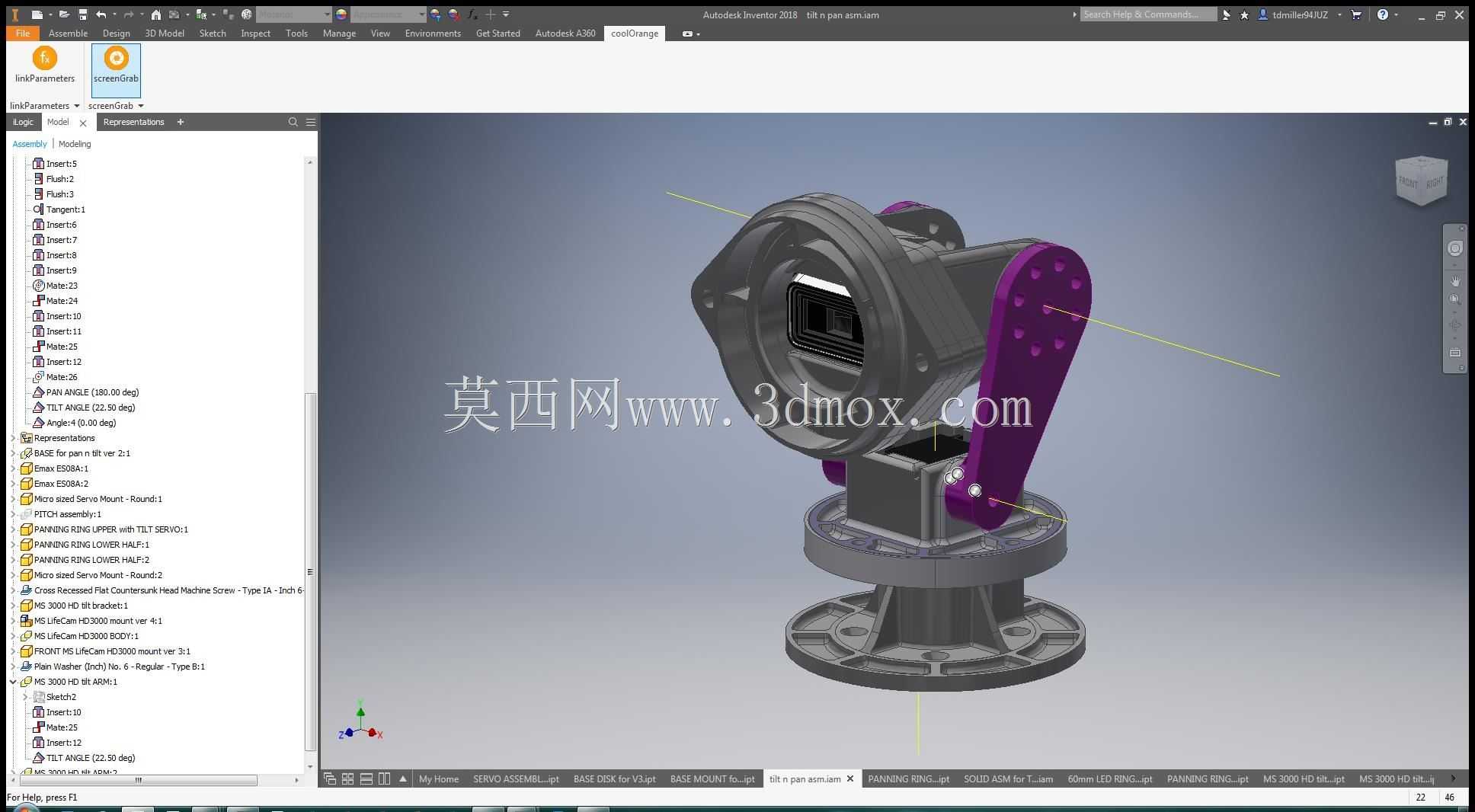The image size is (1475, 812).
Task: Expand the PITCH assembly:1 node
Action: click(13, 514)
